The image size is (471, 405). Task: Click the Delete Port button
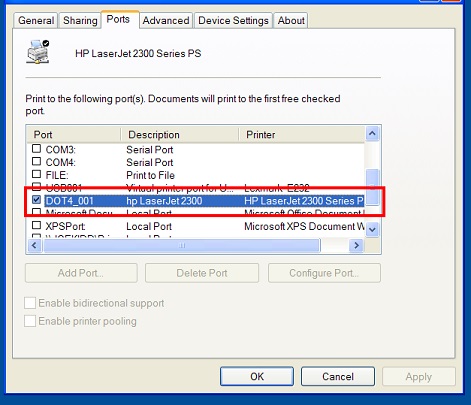[202, 273]
